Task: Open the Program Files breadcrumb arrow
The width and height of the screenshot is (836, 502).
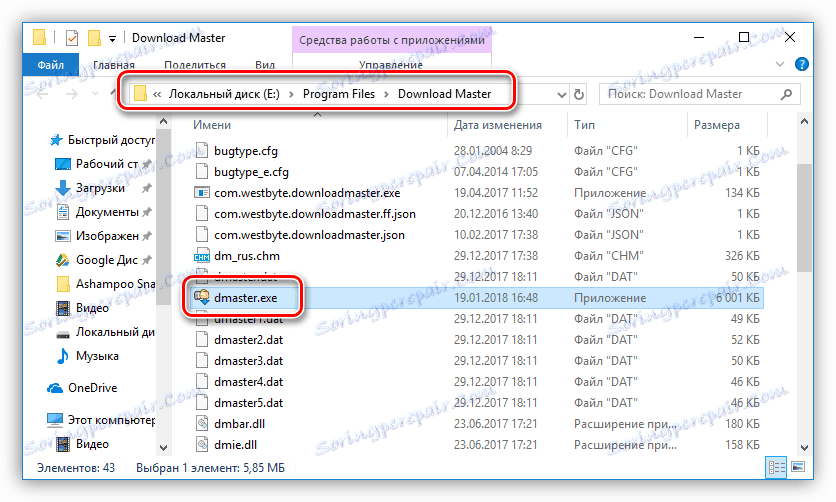Action: point(386,94)
